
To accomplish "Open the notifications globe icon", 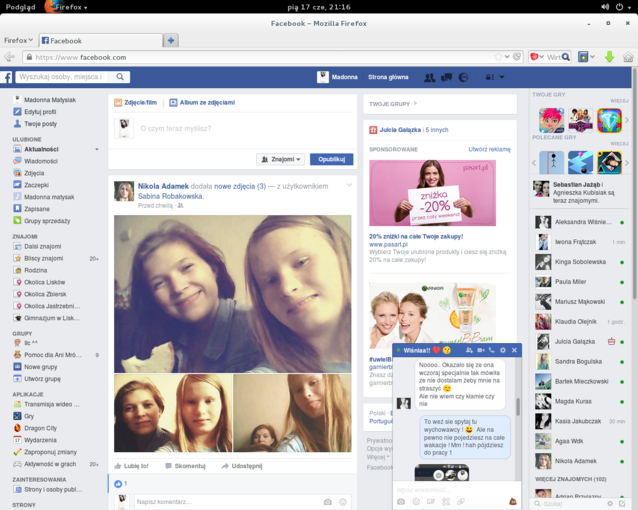I will click(x=463, y=77).
